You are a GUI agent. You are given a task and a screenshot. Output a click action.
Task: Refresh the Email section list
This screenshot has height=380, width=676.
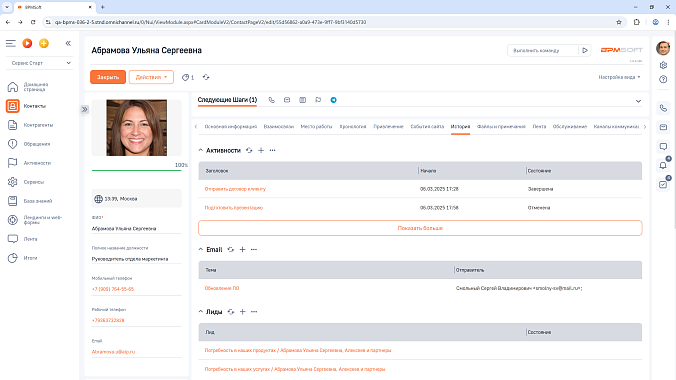(x=231, y=250)
